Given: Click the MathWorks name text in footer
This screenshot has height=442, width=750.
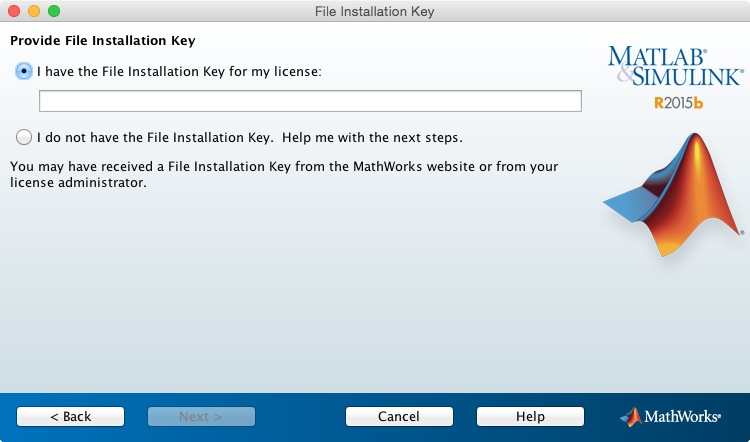Looking at the screenshot, I should pyautogui.click(x=682, y=416).
